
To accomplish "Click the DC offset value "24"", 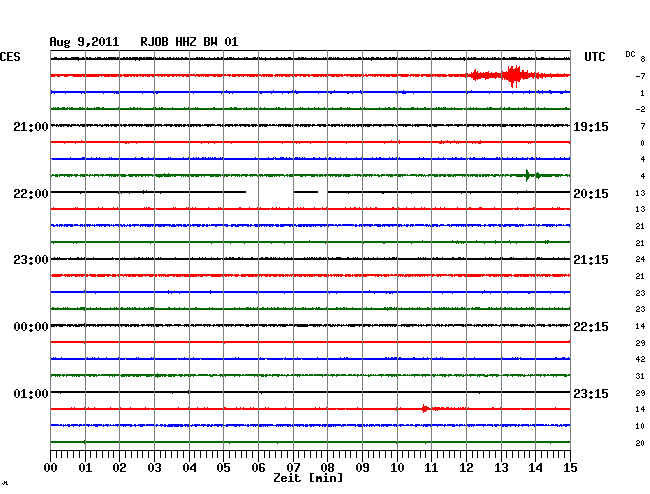I will 640,259.
